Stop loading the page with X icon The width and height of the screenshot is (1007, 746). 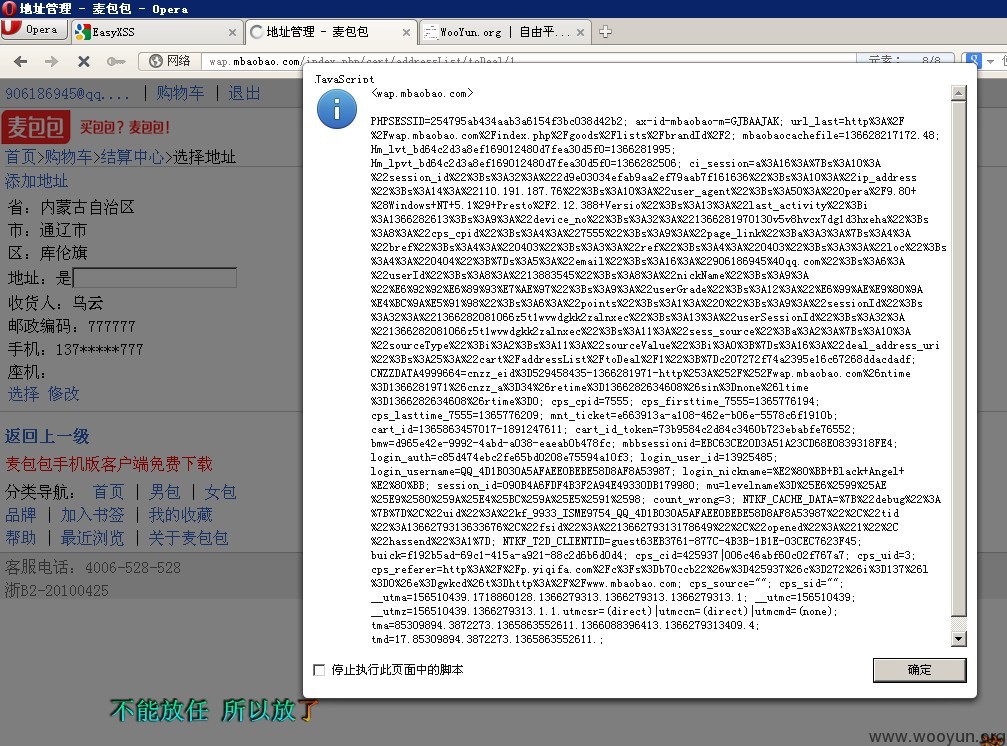pos(83,61)
